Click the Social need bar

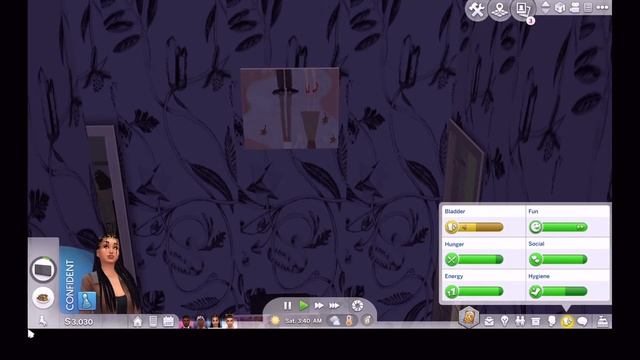[558, 259]
